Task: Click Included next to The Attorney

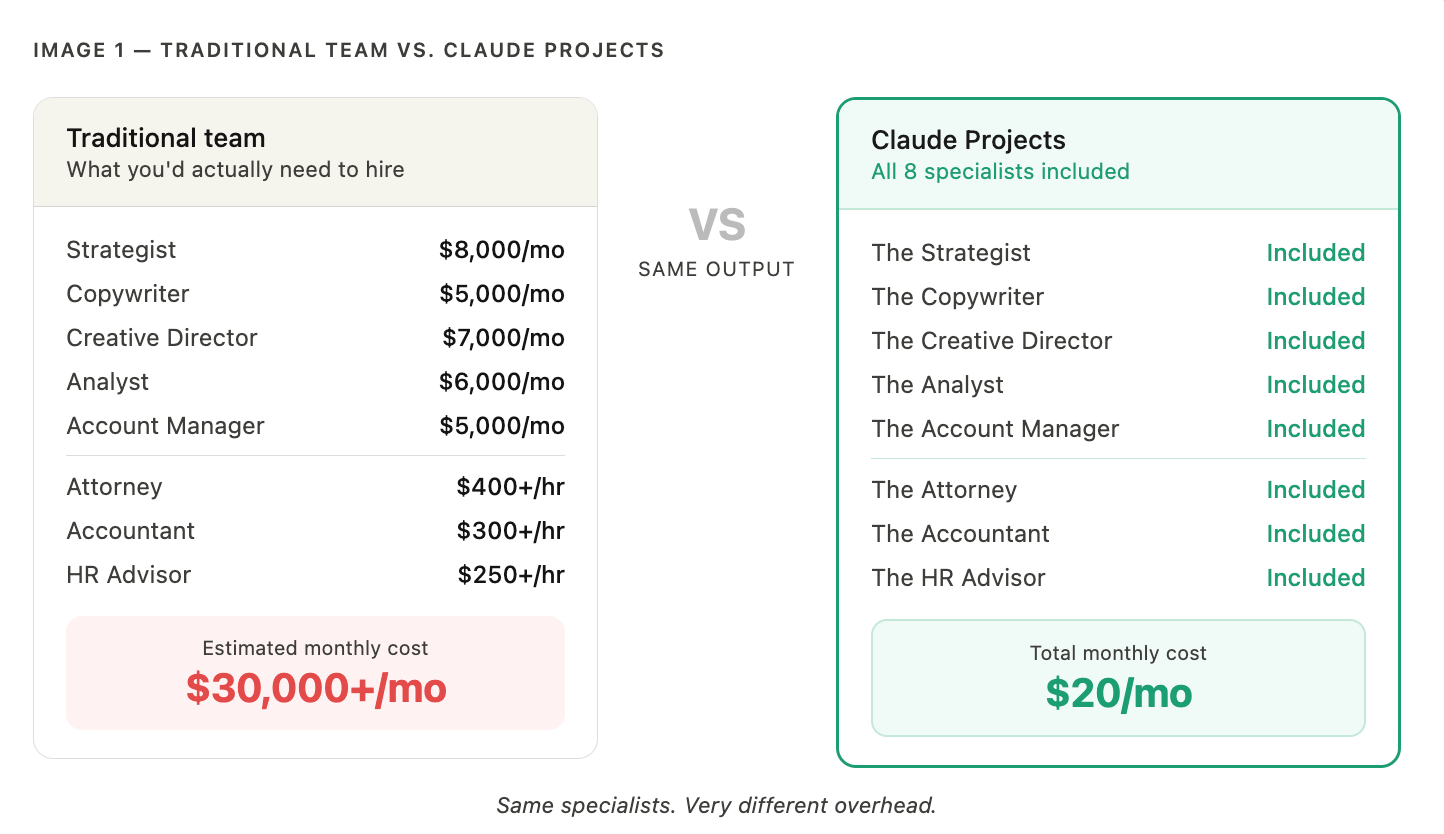Action: [x=1315, y=490]
